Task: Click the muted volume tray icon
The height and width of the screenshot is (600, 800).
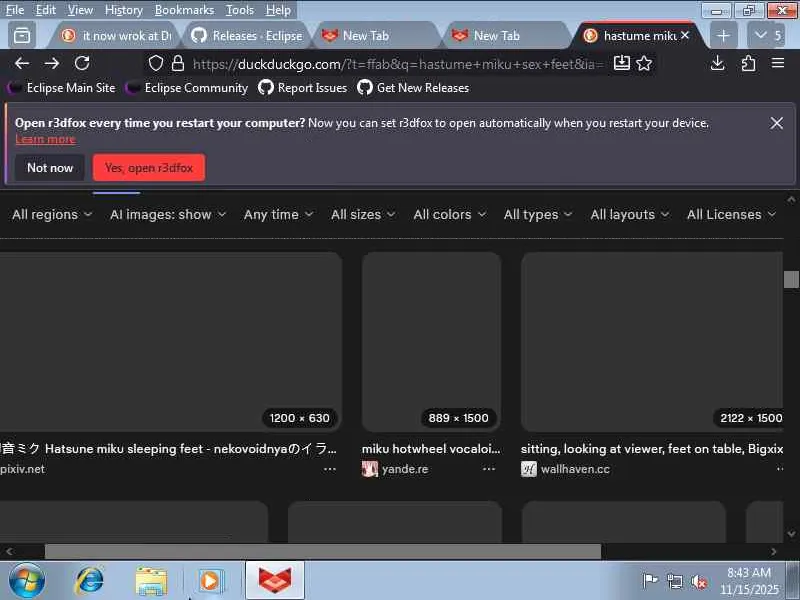Action: click(698, 581)
